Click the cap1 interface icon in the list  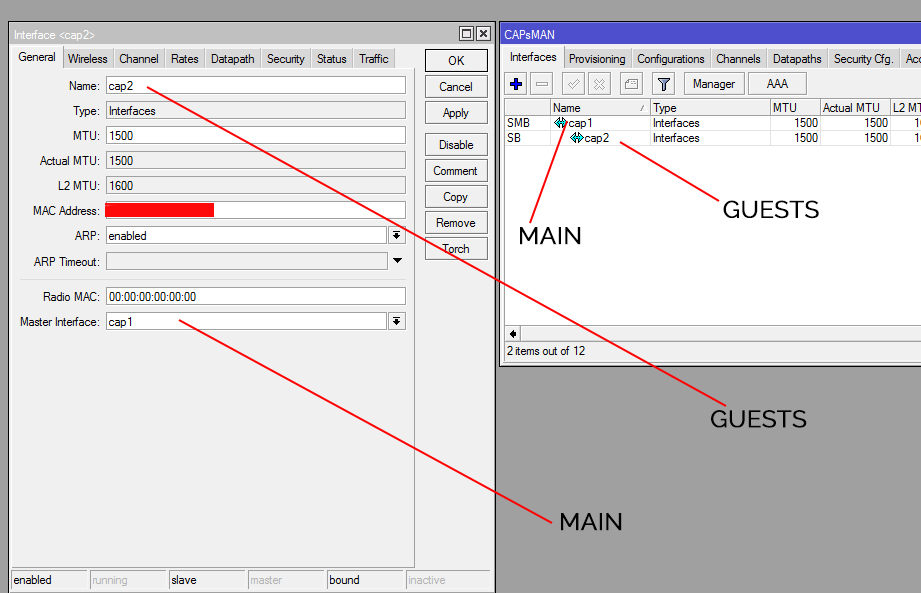(x=560, y=123)
